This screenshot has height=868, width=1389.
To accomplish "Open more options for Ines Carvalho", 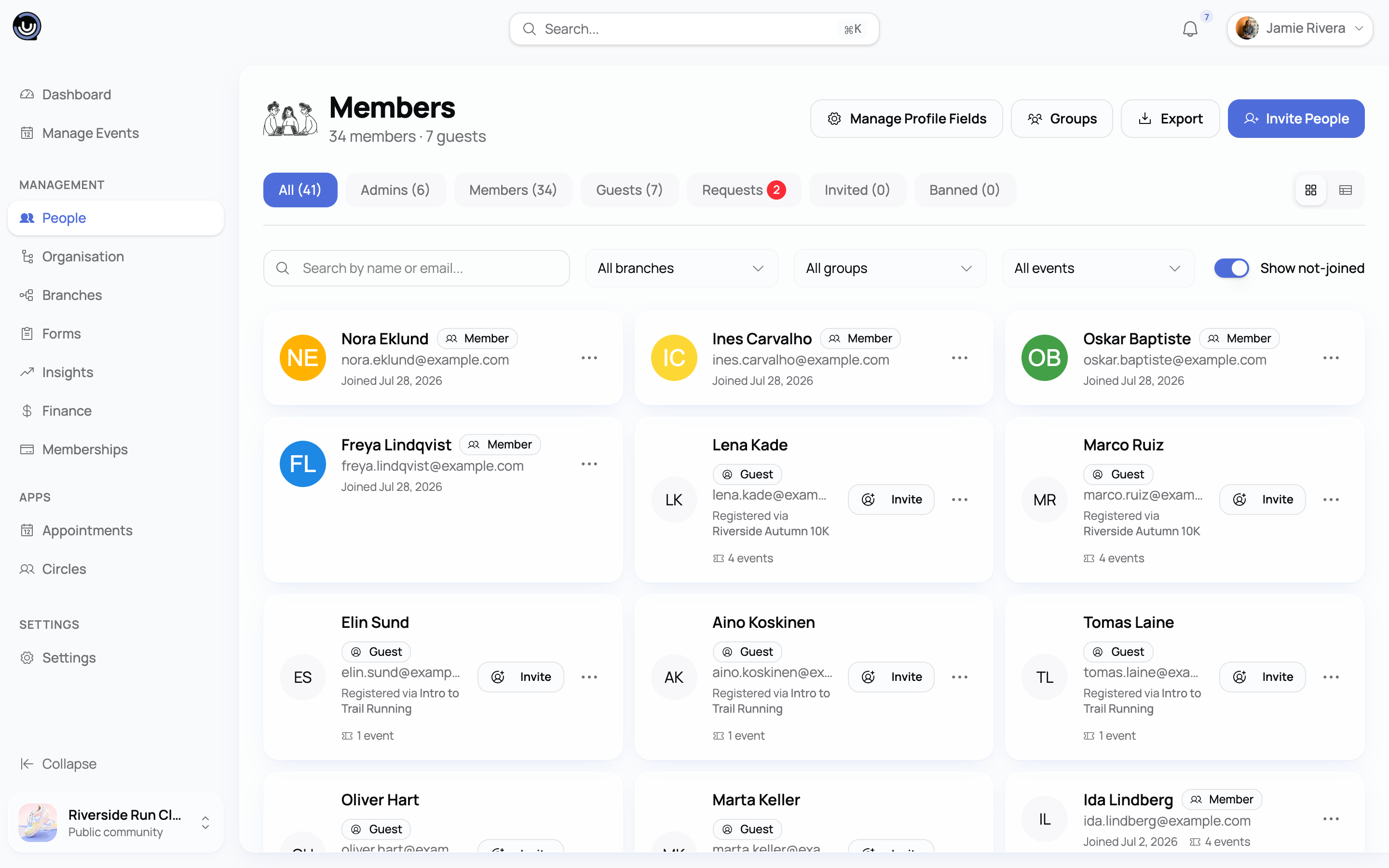I will point(960,358).
